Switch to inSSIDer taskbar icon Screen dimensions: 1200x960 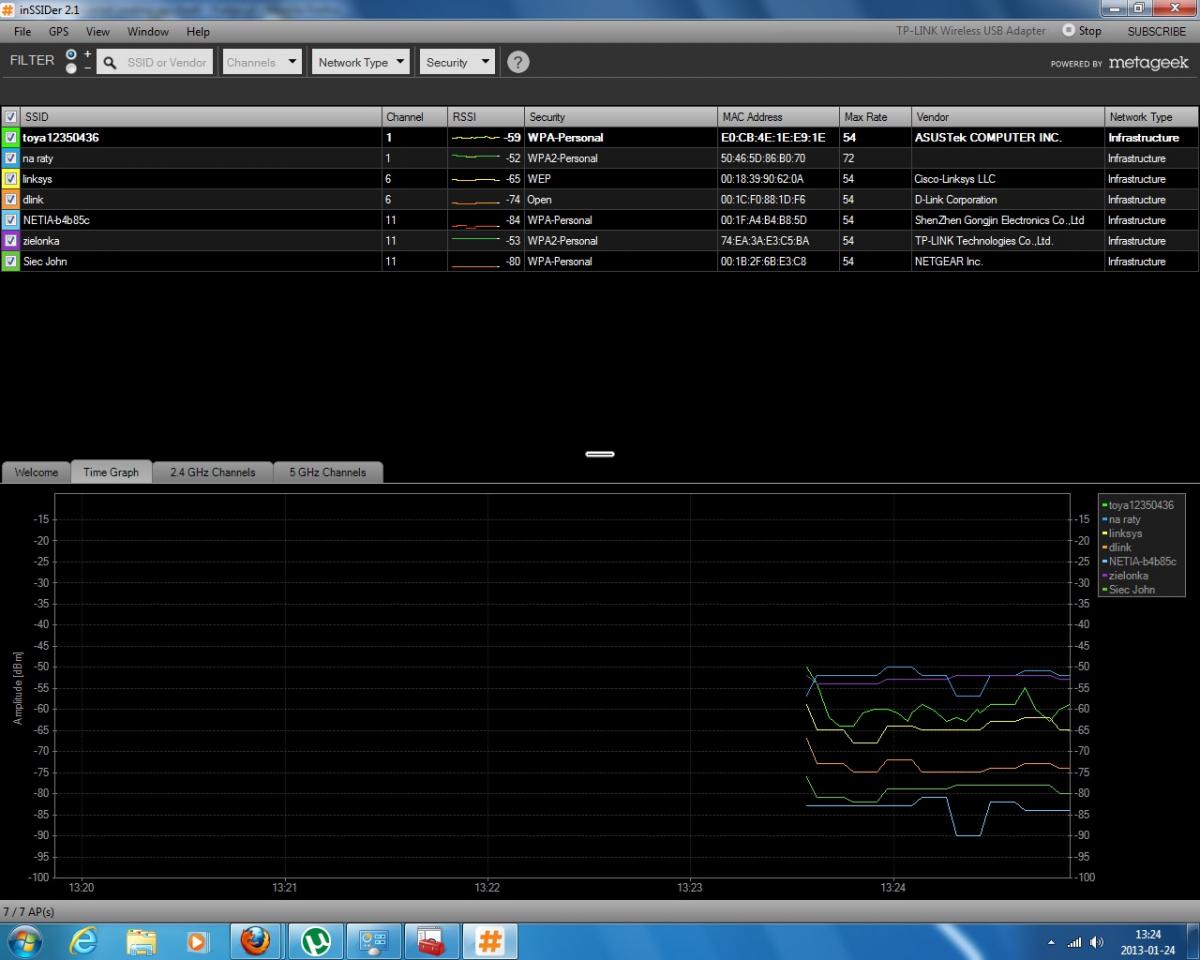pyautogui.click(x=490, y=941)
